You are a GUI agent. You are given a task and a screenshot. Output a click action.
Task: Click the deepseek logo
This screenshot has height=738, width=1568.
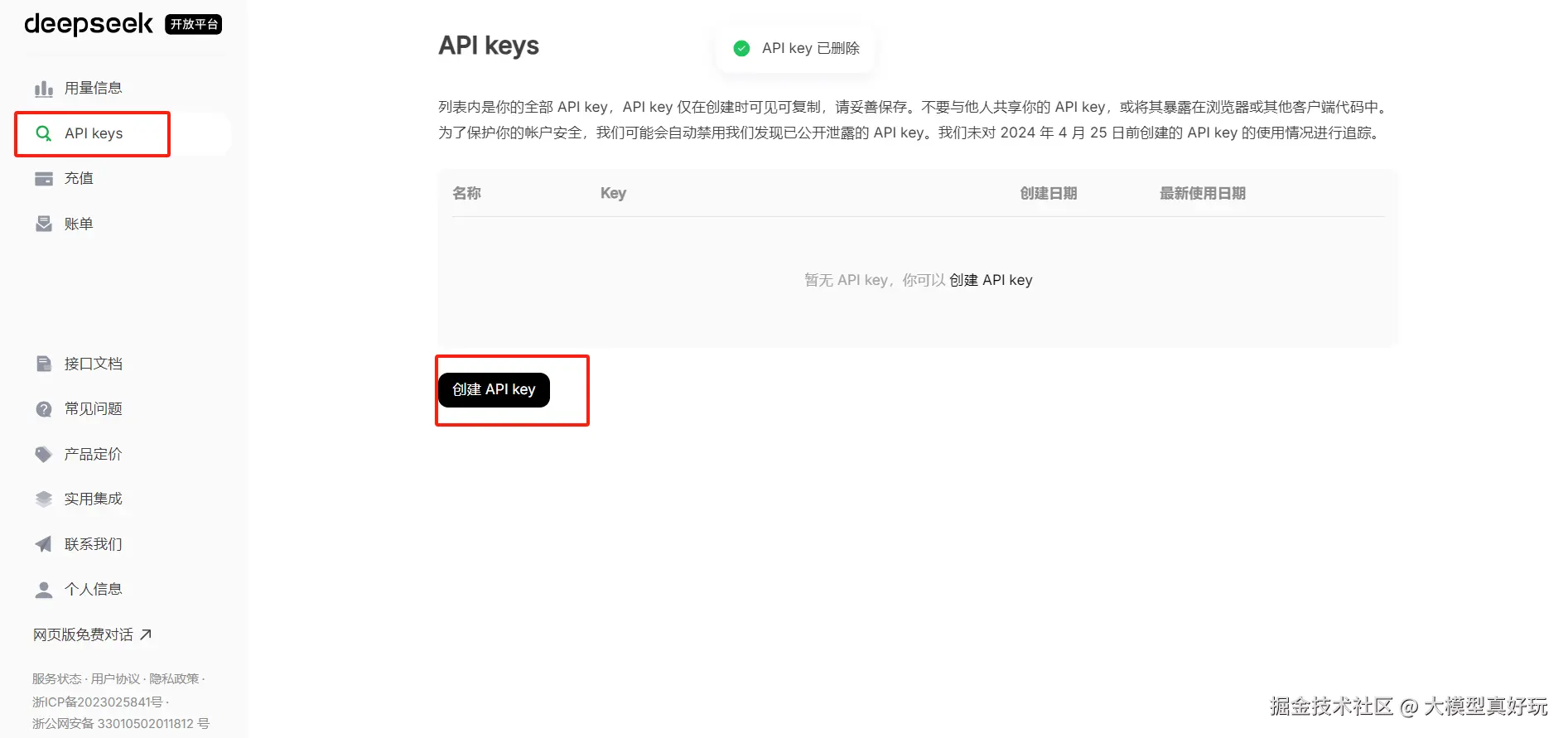click(x=89, y=24)
